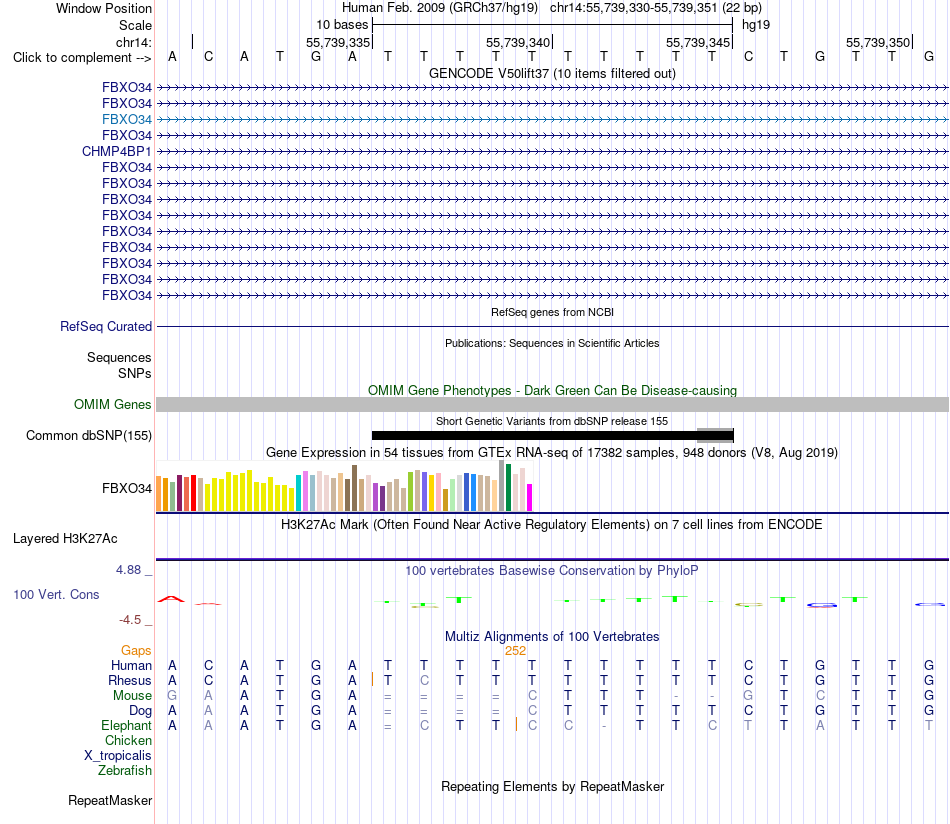
Task: Click the dark green GTEx expression bar
Action: (x=508, y=488)
